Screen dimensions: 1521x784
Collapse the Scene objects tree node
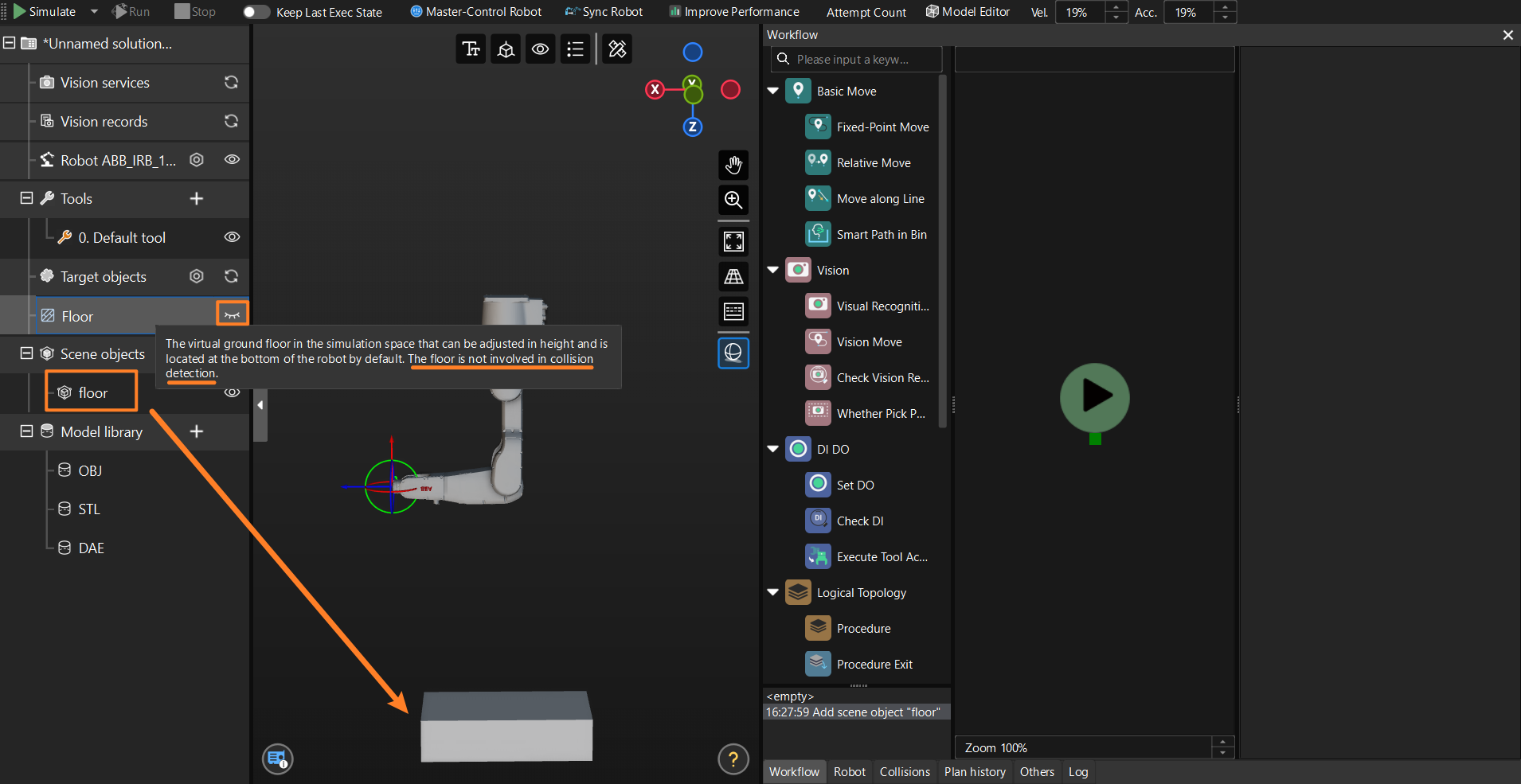tap(26, 353)
